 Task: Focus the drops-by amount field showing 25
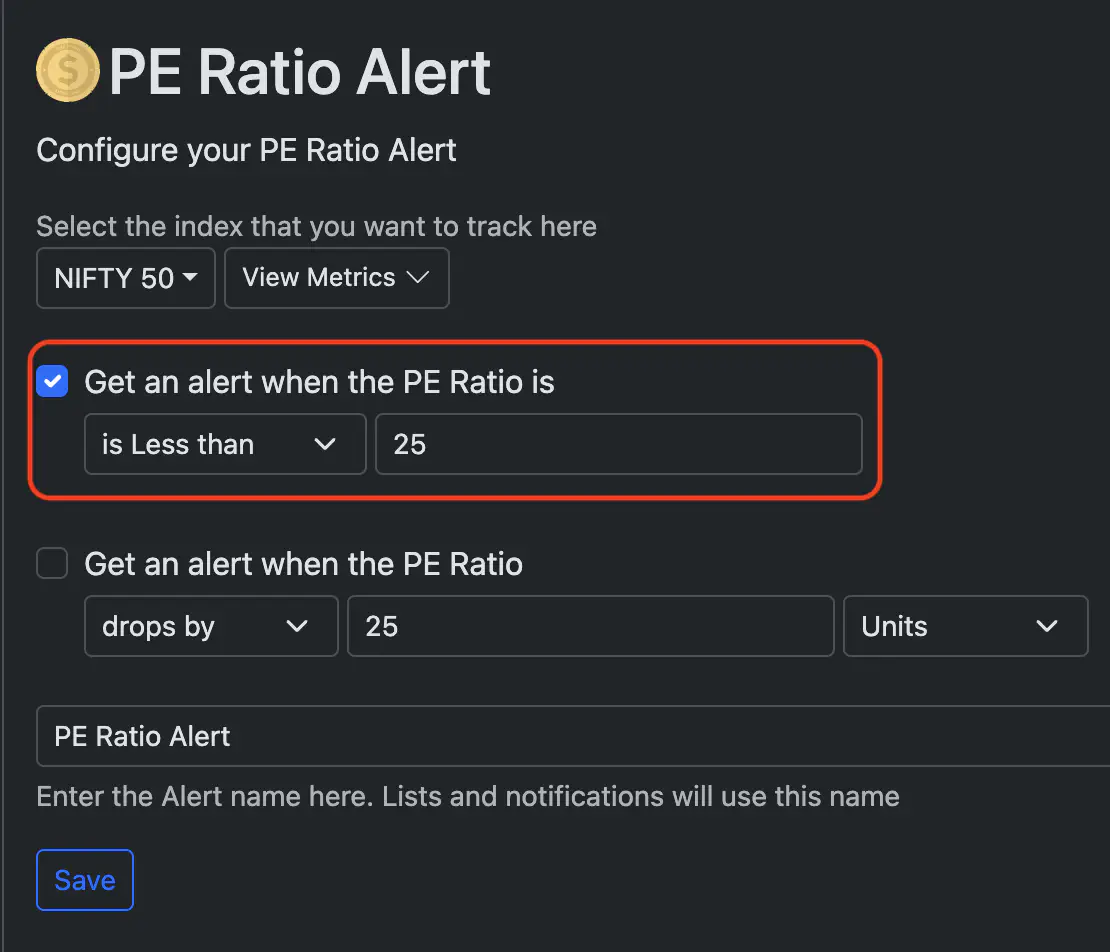(591, 626)
